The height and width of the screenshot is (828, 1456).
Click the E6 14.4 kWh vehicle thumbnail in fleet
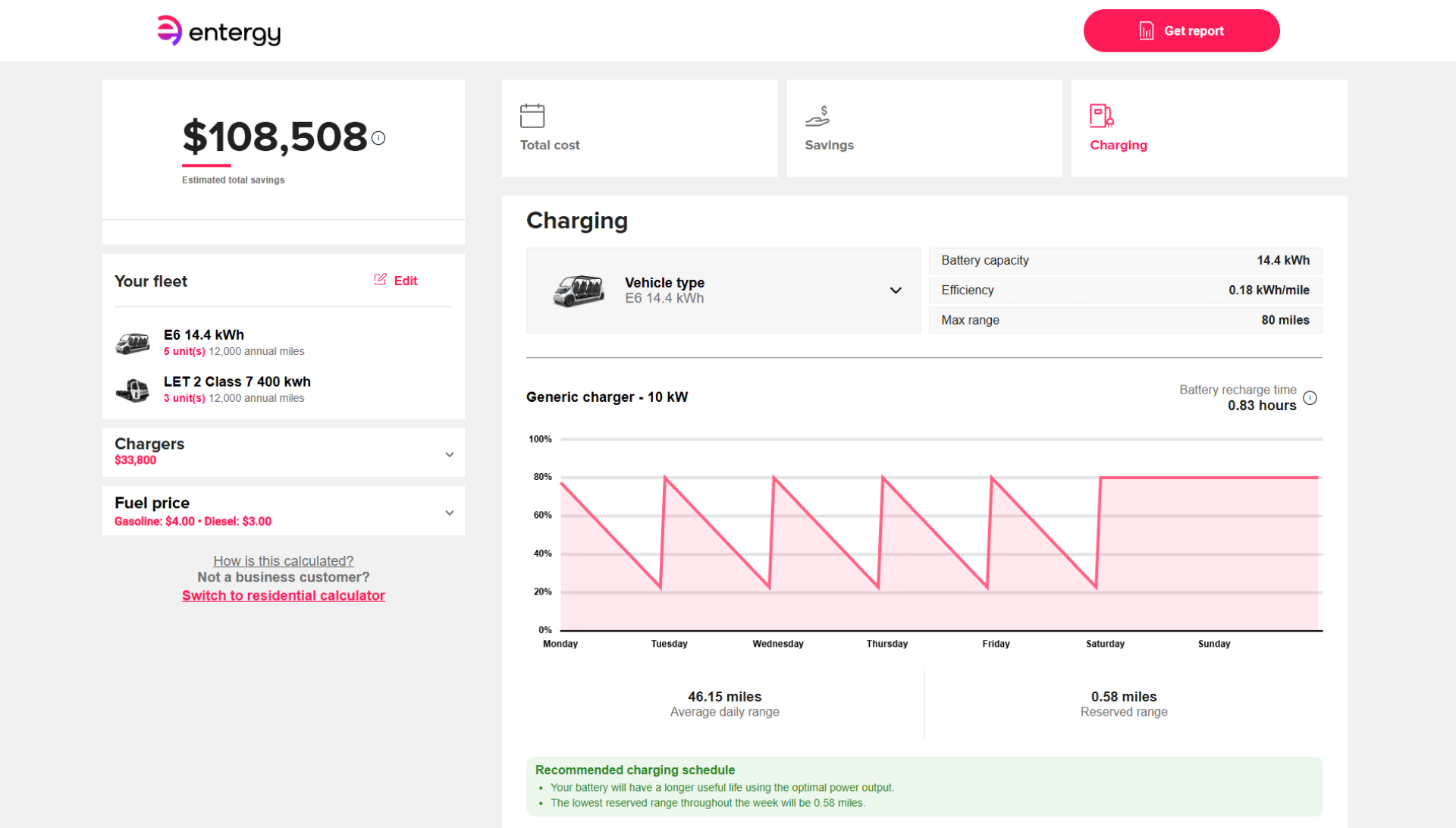point(133,343)
